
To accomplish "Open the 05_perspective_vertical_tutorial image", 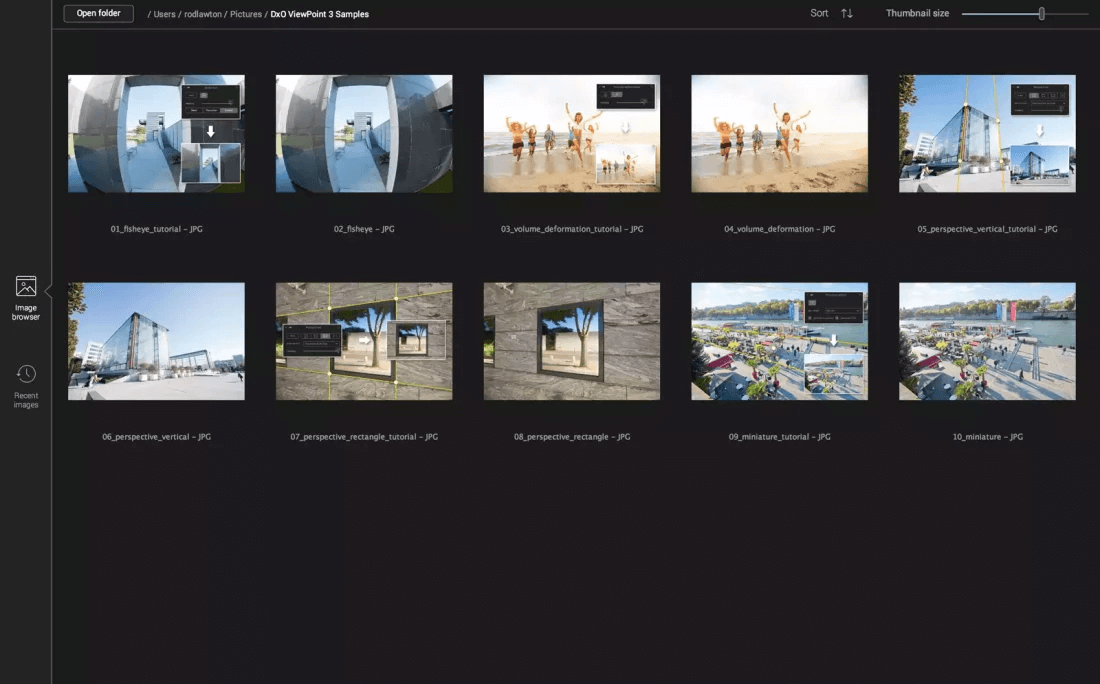I will [x=987, y=133].
